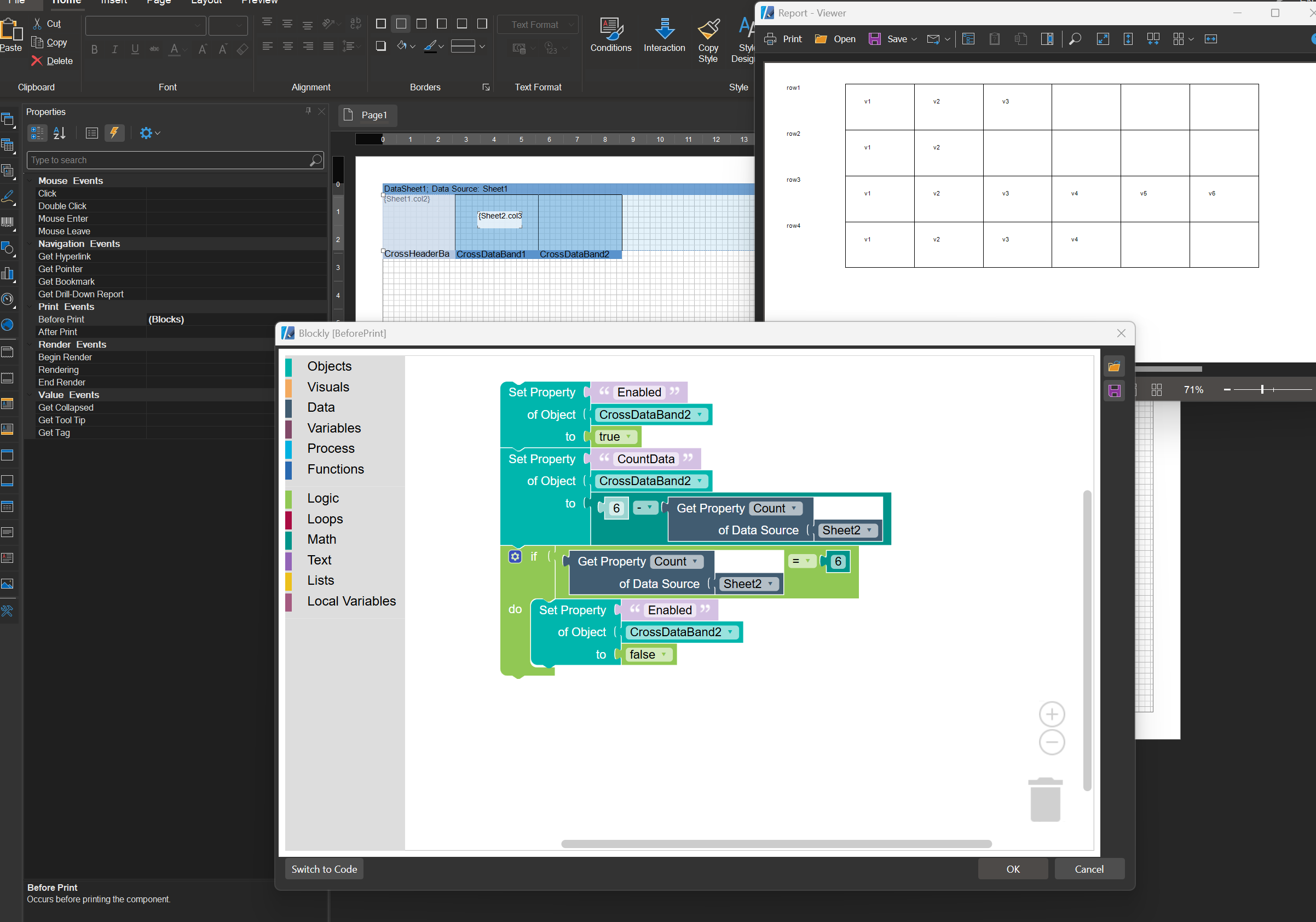The image size is (1316, 922).
Task: Click the Cut scissors icon
Action: [37, 24]
